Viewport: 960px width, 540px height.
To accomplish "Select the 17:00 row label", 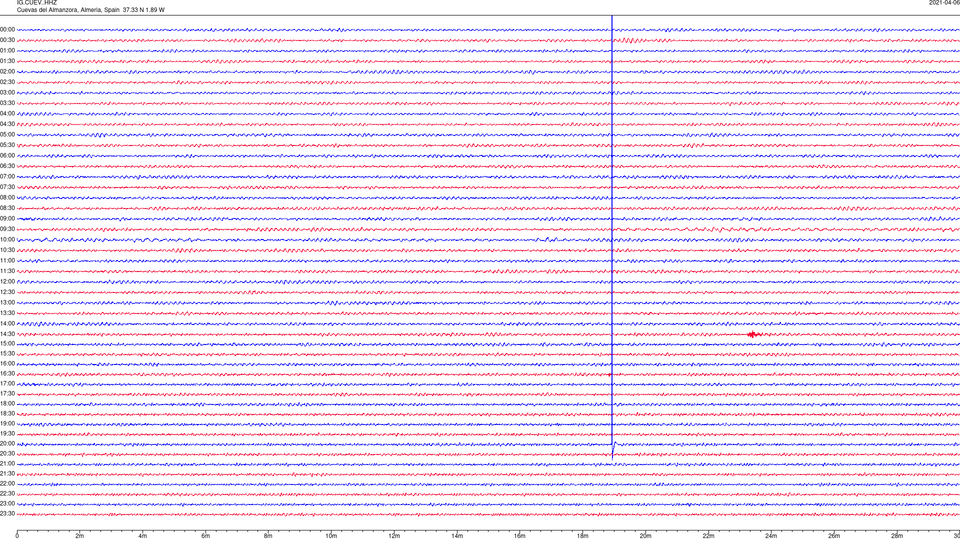I will (7, 384).
